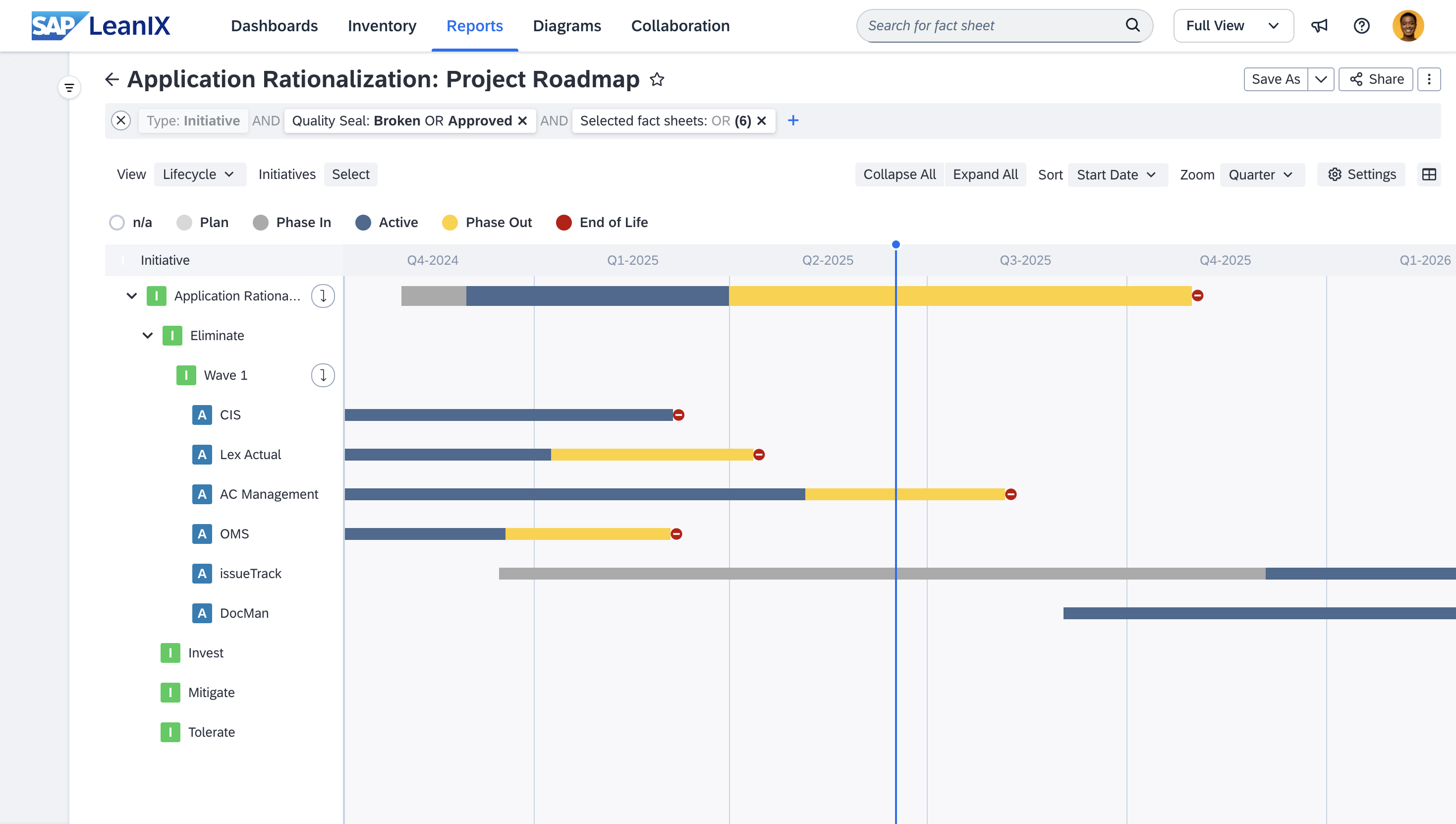The image size is (1456, 824).
Task: Open the help question mark icon
Action: [x=1361, y=26]
